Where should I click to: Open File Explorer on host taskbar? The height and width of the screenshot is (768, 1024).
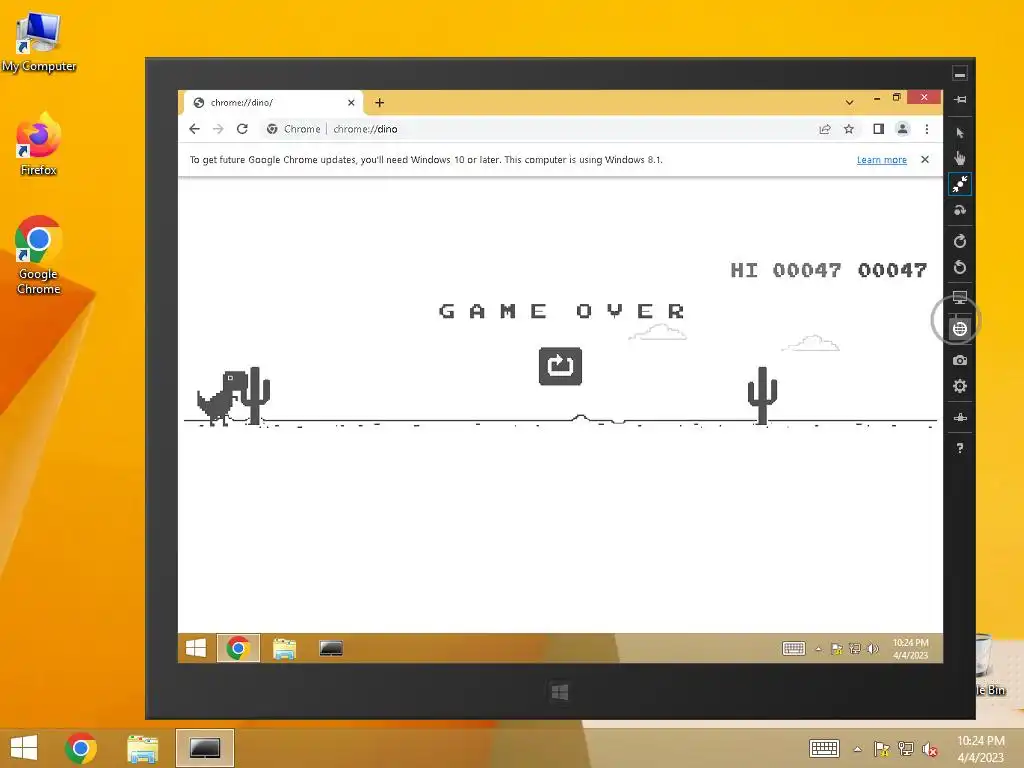coord(142,748)
